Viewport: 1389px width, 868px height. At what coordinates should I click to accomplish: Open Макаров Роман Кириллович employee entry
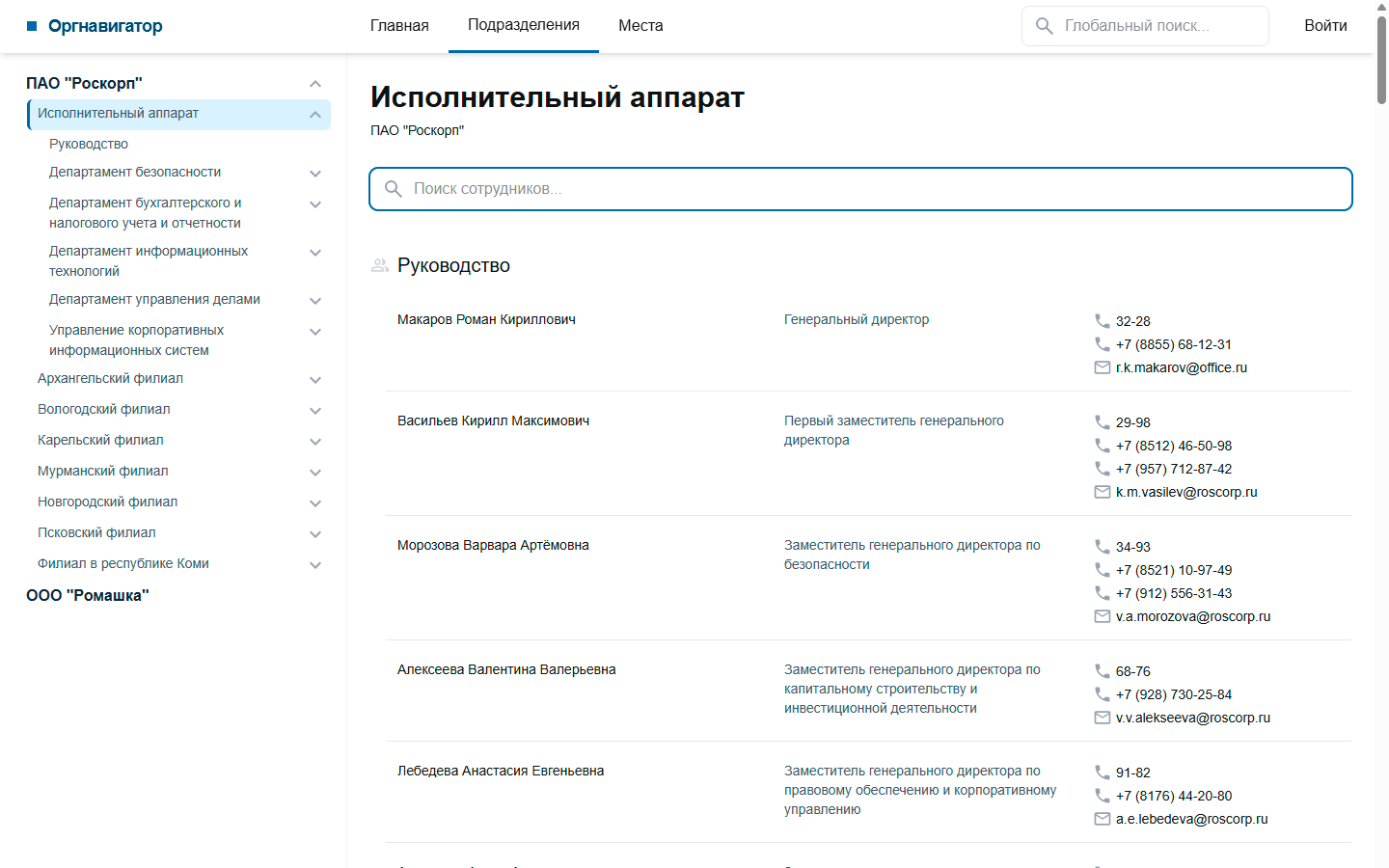(486, 319)
